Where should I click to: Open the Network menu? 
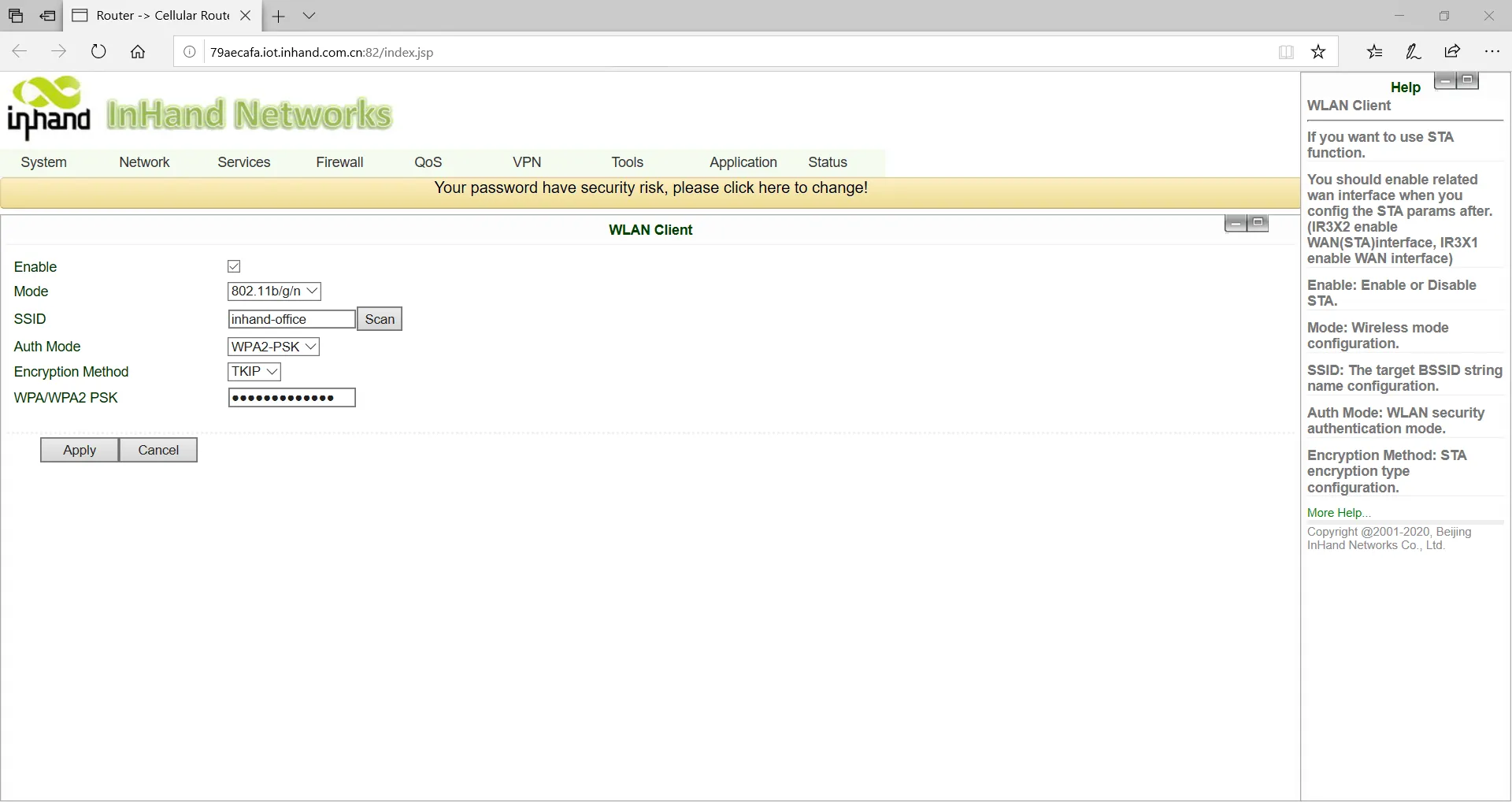pyautogui.click(x=144, y=162)
